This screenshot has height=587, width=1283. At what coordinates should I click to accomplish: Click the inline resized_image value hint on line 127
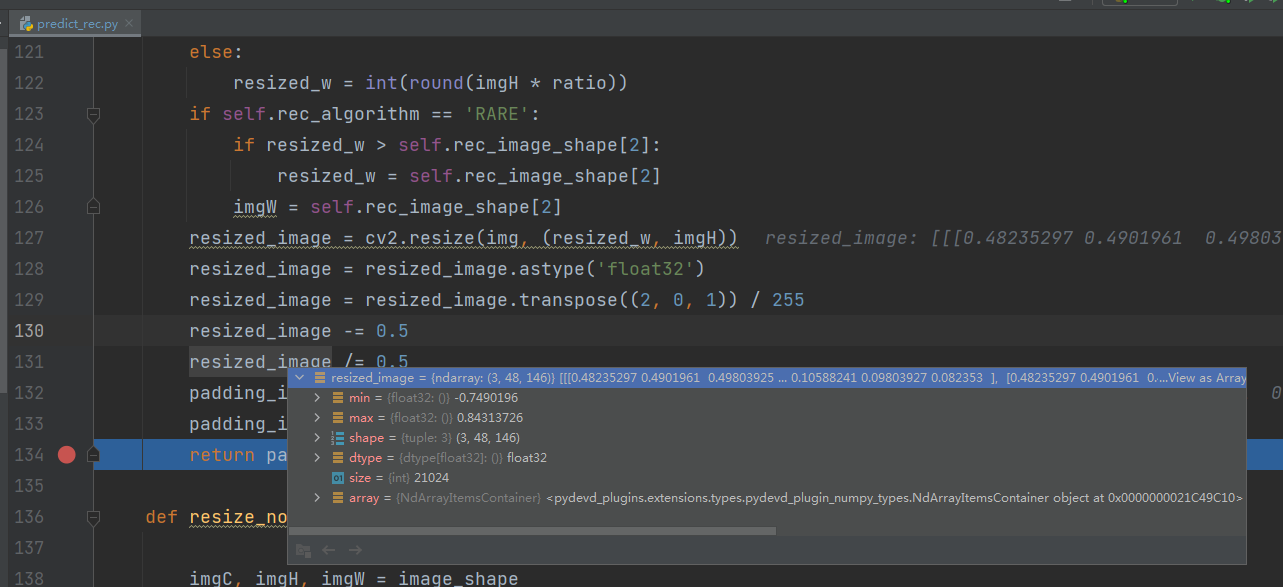(1022, 238)
